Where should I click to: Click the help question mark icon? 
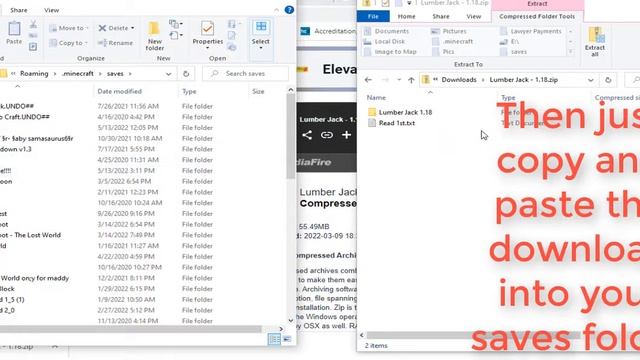tap(289, 10)
